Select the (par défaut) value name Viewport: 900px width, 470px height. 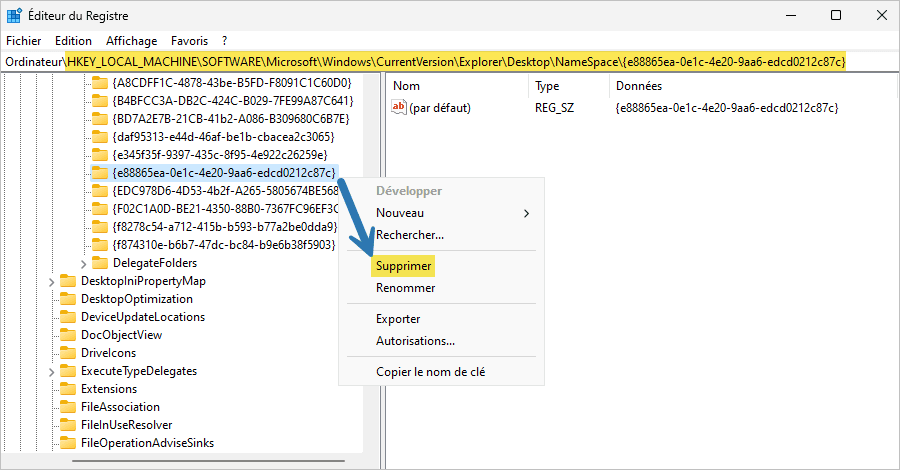pos(440,107)
